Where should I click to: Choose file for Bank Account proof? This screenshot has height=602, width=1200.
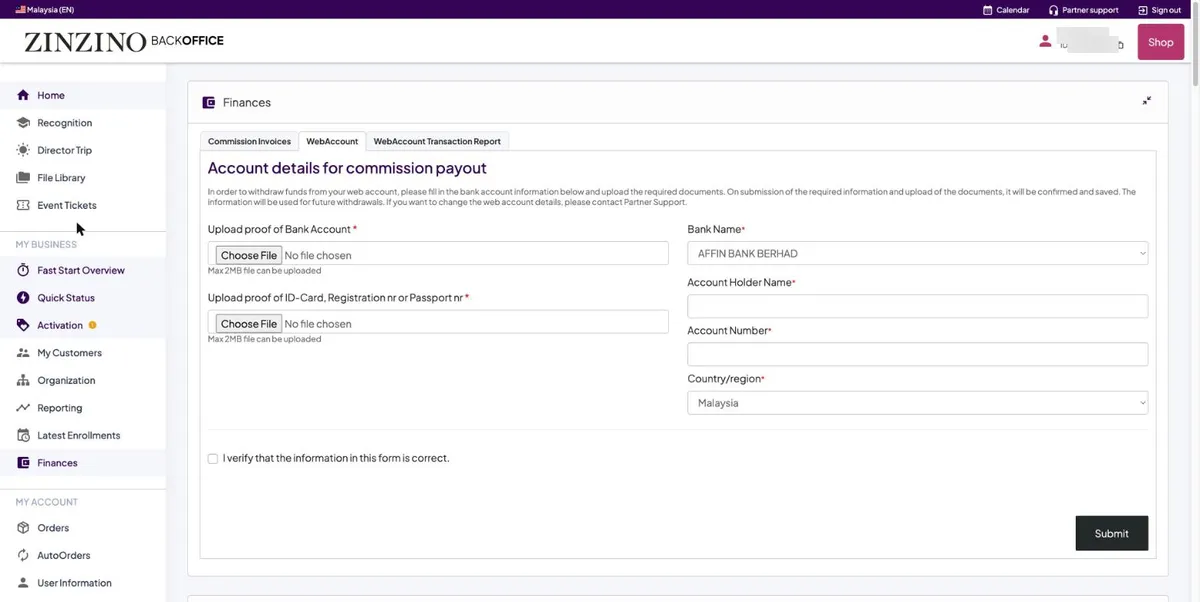tap(249, 255)
